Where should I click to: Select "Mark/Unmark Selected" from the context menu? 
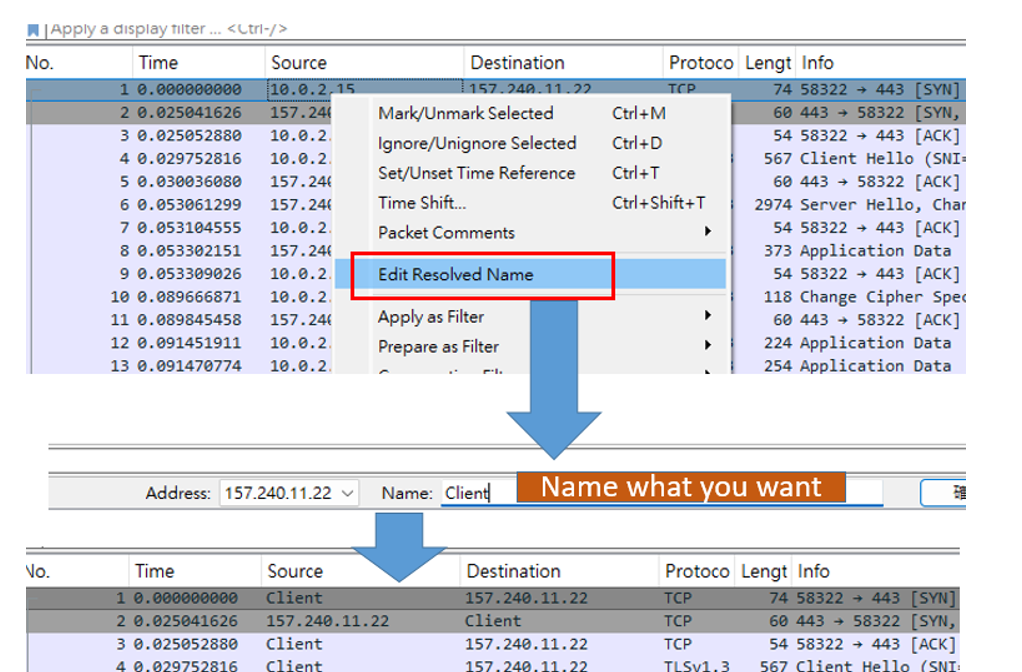[x=465, y=114]
